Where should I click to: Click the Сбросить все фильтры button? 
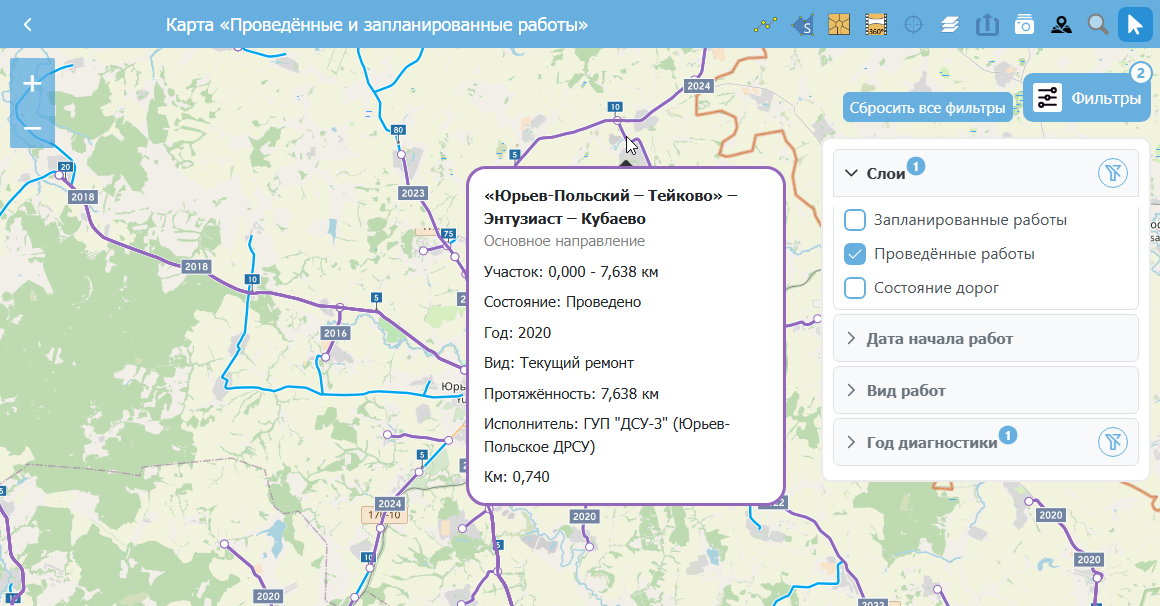coord(927,107)
